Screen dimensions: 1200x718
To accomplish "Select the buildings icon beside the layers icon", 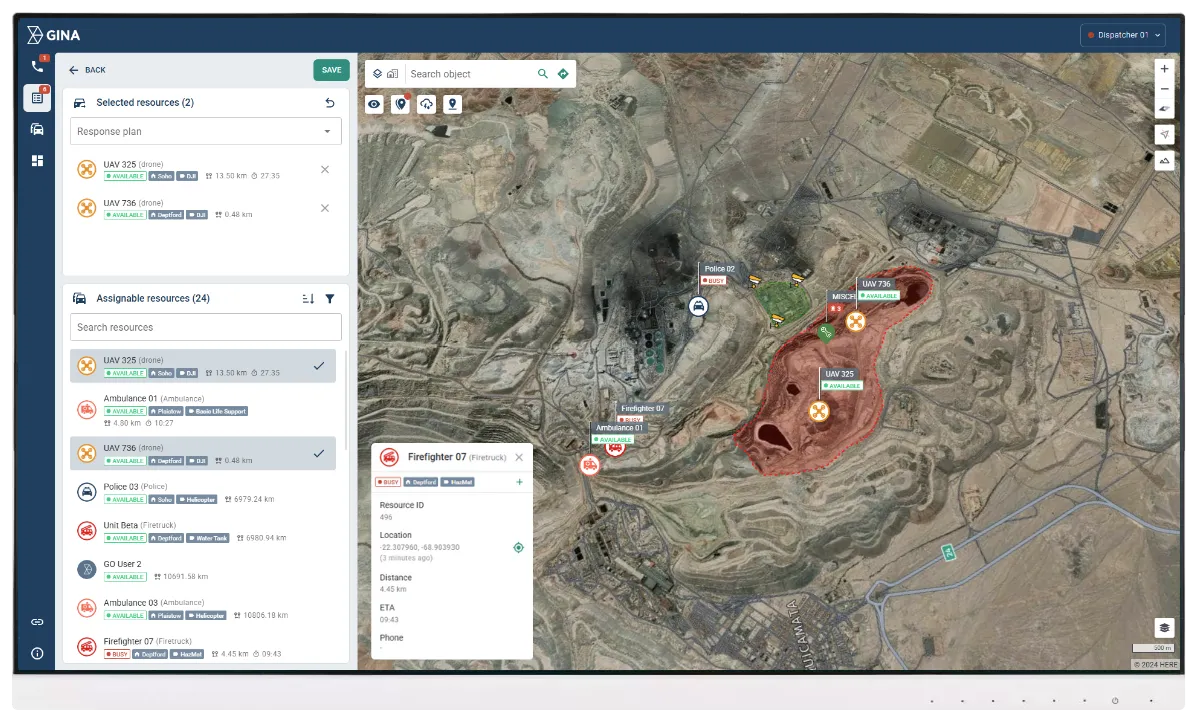I will tap(390, 73).
